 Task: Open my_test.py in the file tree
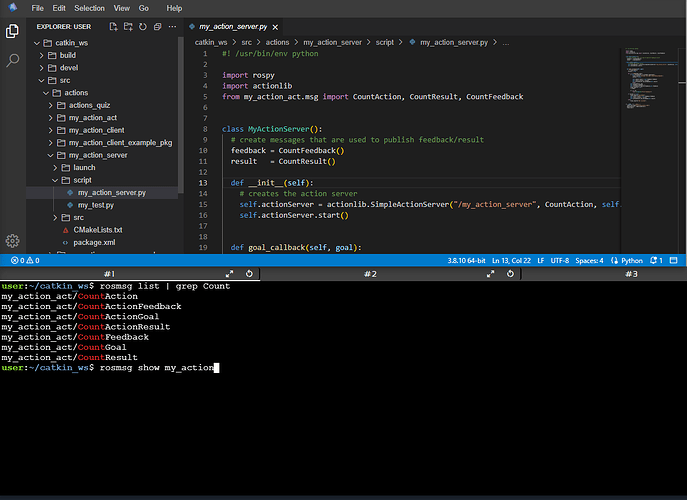(x=96, y=205)
